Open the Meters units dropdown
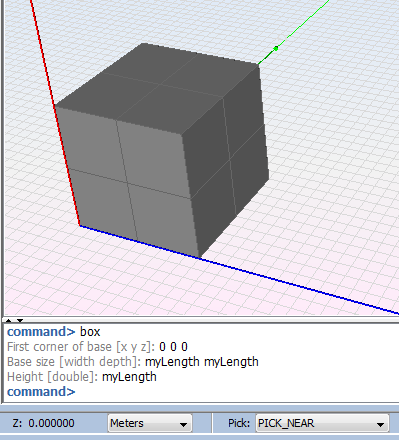 click(x=150, y=423)
